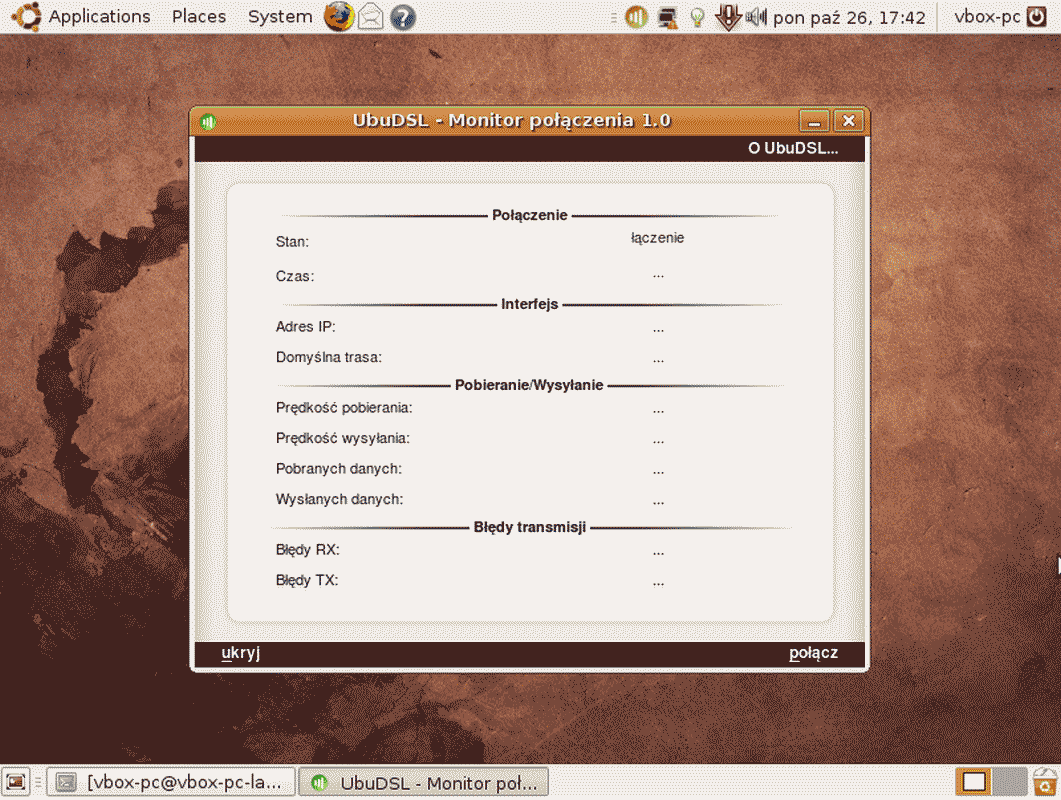The height and width of the screenshot is (800, 1061).
Task: Click the download arrow tray icon
Action: click(728, 17)
